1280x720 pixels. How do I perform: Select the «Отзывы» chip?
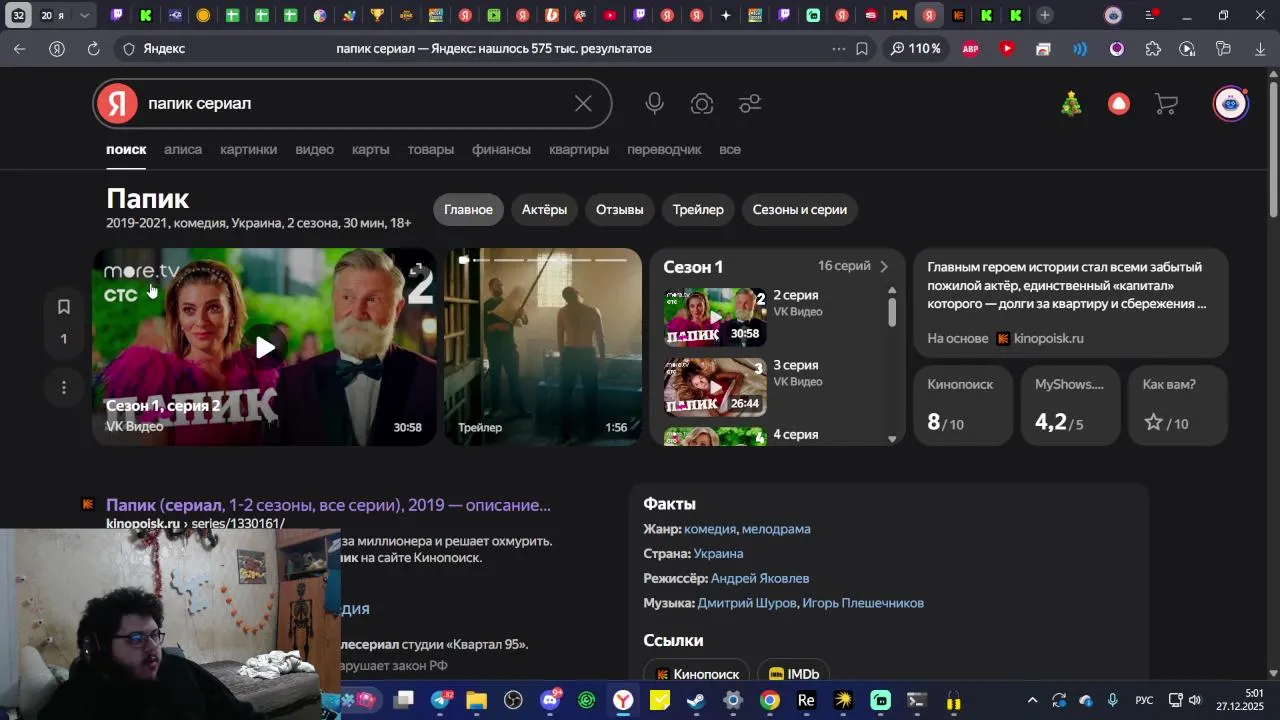coord(619,209)
